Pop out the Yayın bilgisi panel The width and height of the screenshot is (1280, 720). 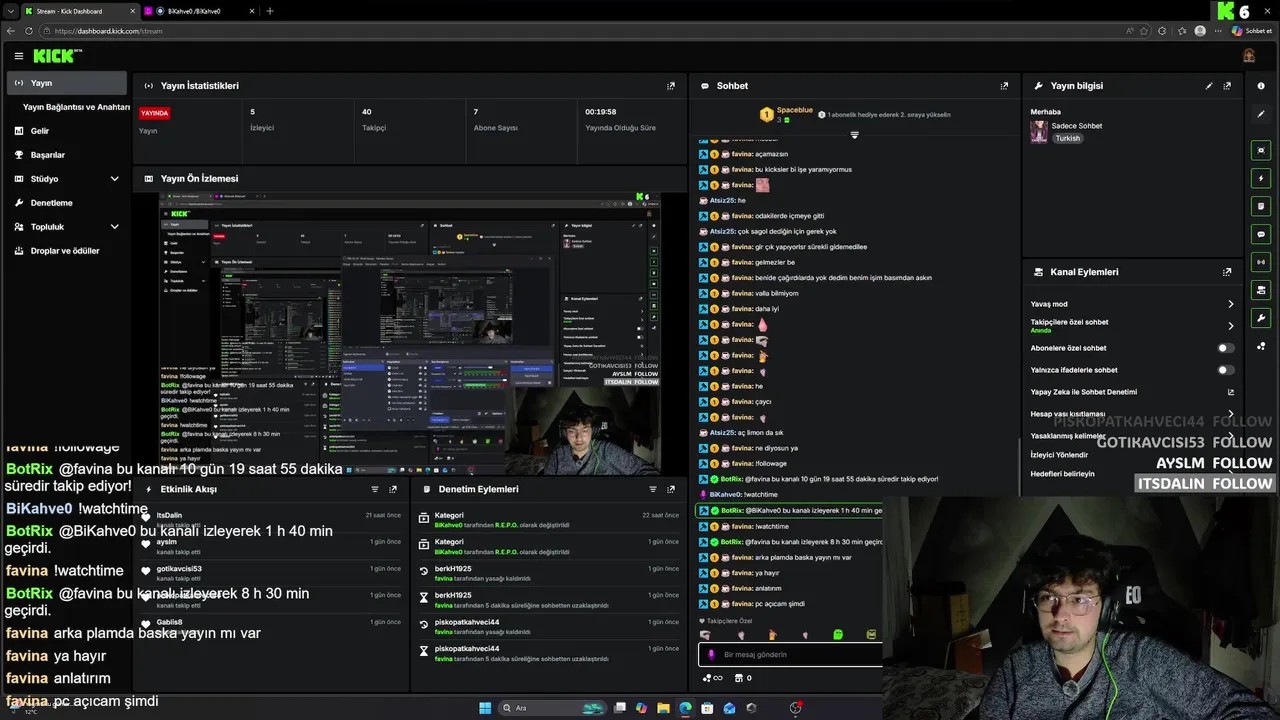coord(1227,86)
